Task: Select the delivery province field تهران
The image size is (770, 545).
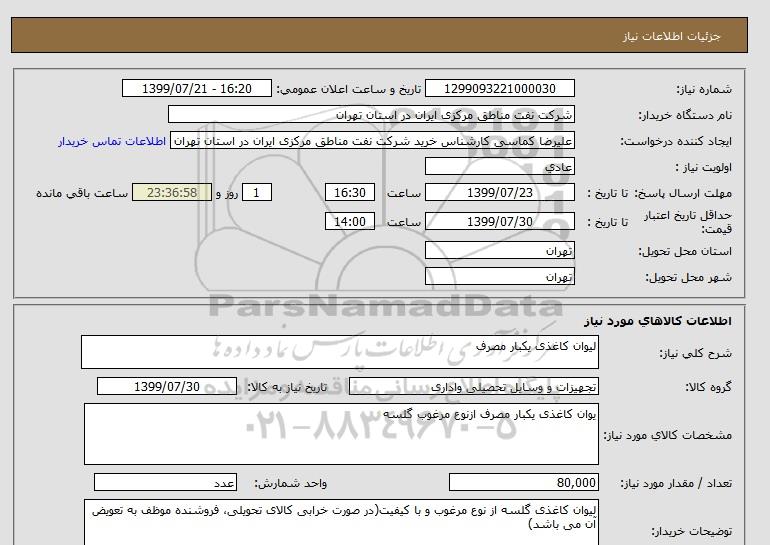Action: click(499, 250)
